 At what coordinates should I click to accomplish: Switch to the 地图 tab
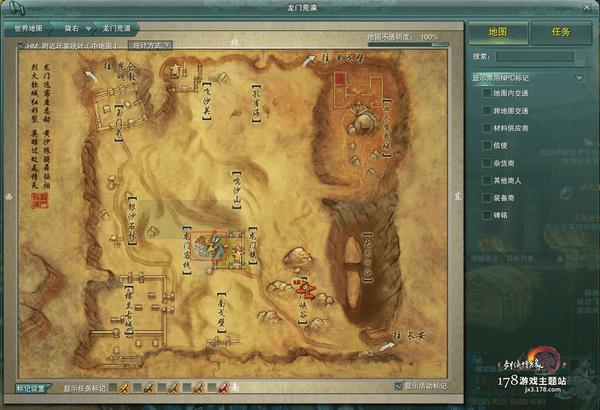pyautogui.click(x=498, y=32)
